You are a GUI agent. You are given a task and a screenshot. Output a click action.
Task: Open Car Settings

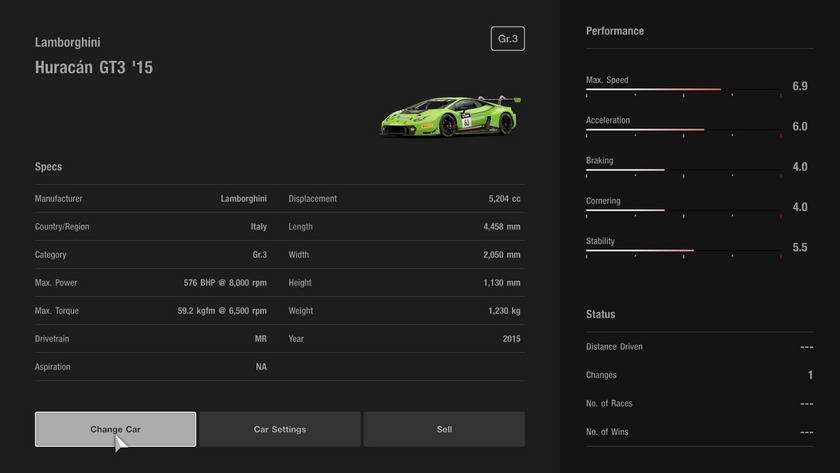pos(280,429)
